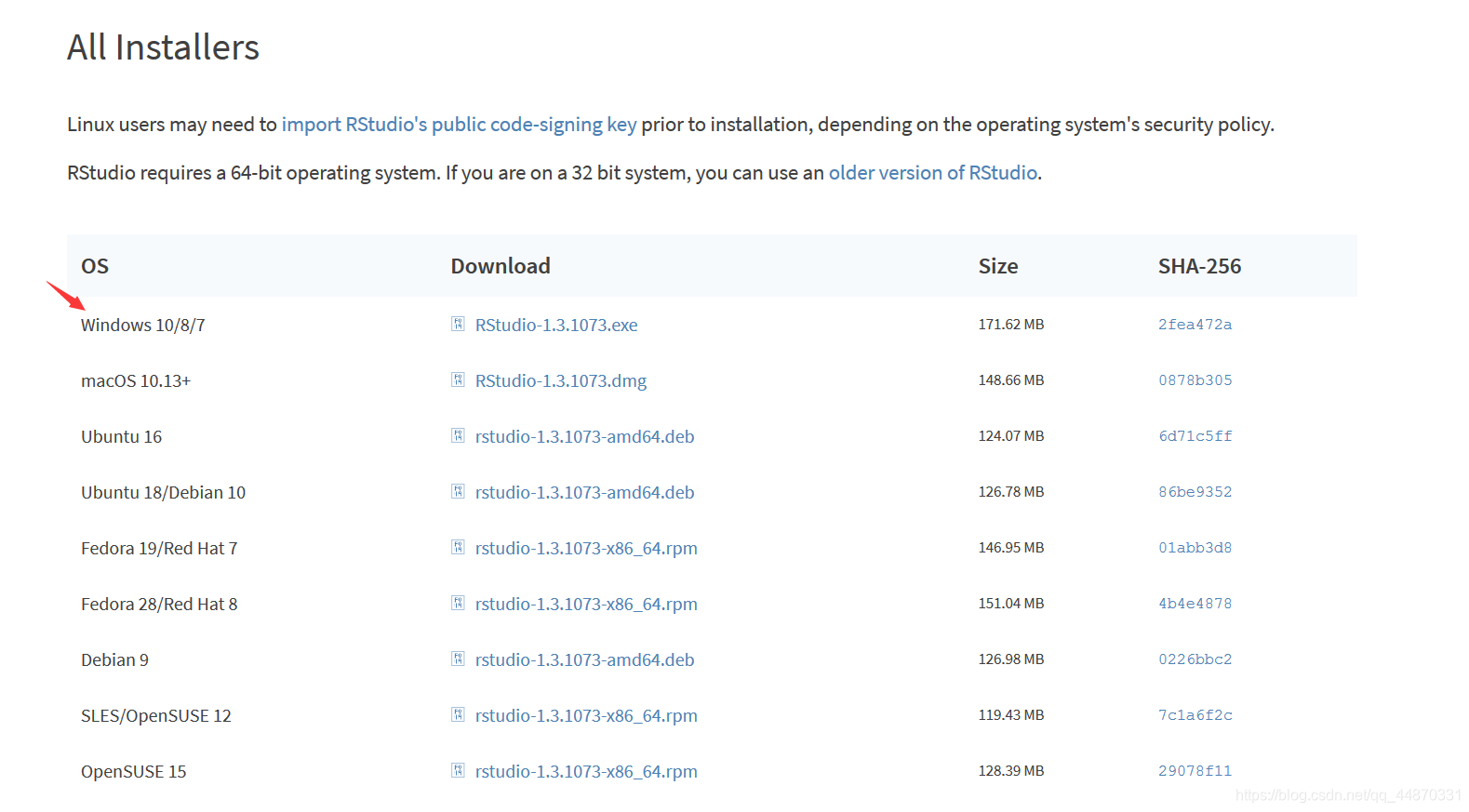The width and height of the screenshot is (1469, 812).
Task: Open SHA-256 hash 0226bbc2
Action: 1195,659
